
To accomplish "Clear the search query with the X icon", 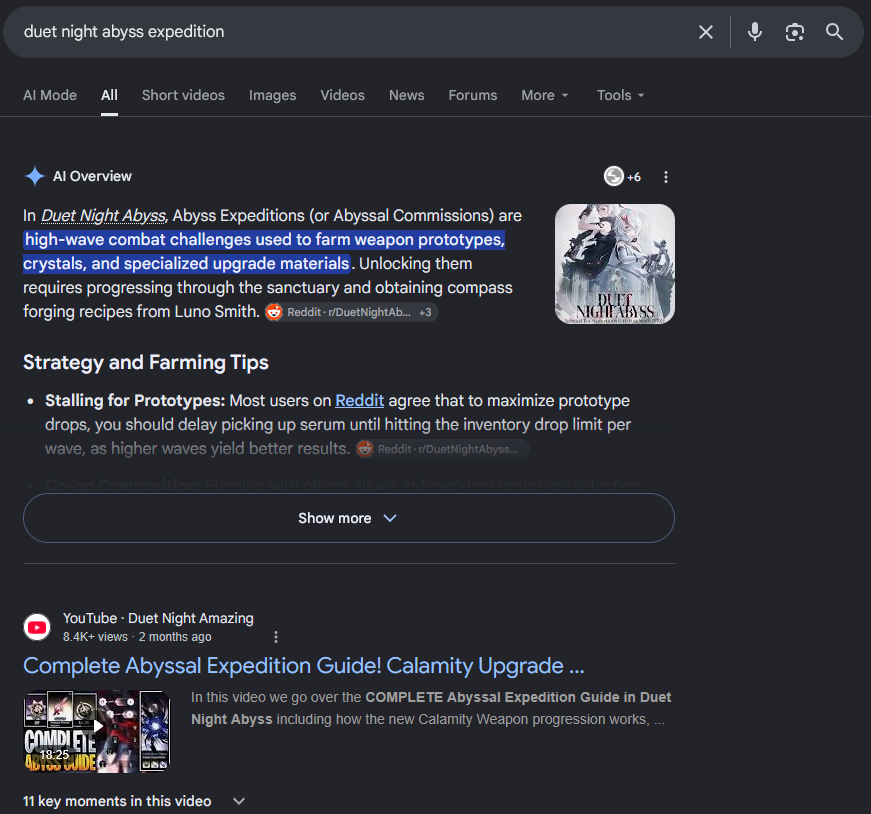I will (x=705, y=32).
